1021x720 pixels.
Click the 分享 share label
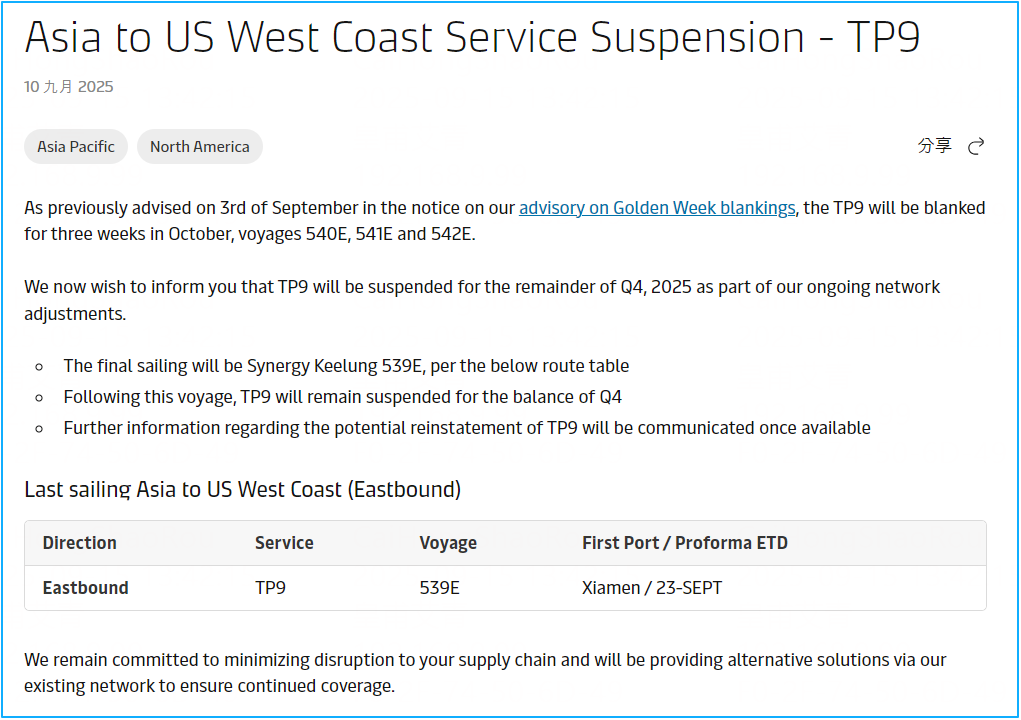click(x=934, y=146)
